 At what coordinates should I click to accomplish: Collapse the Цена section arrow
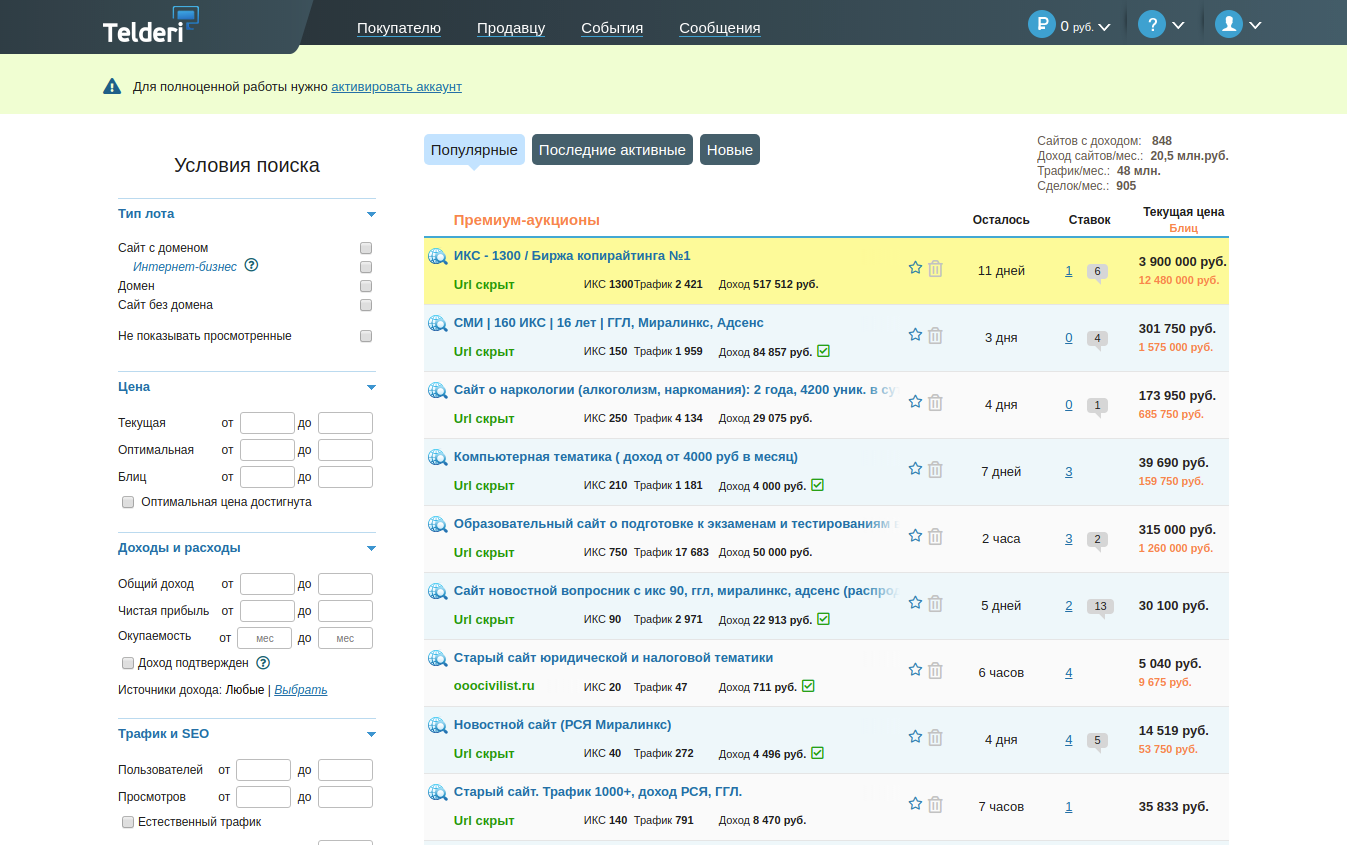[x=371, y=387]
